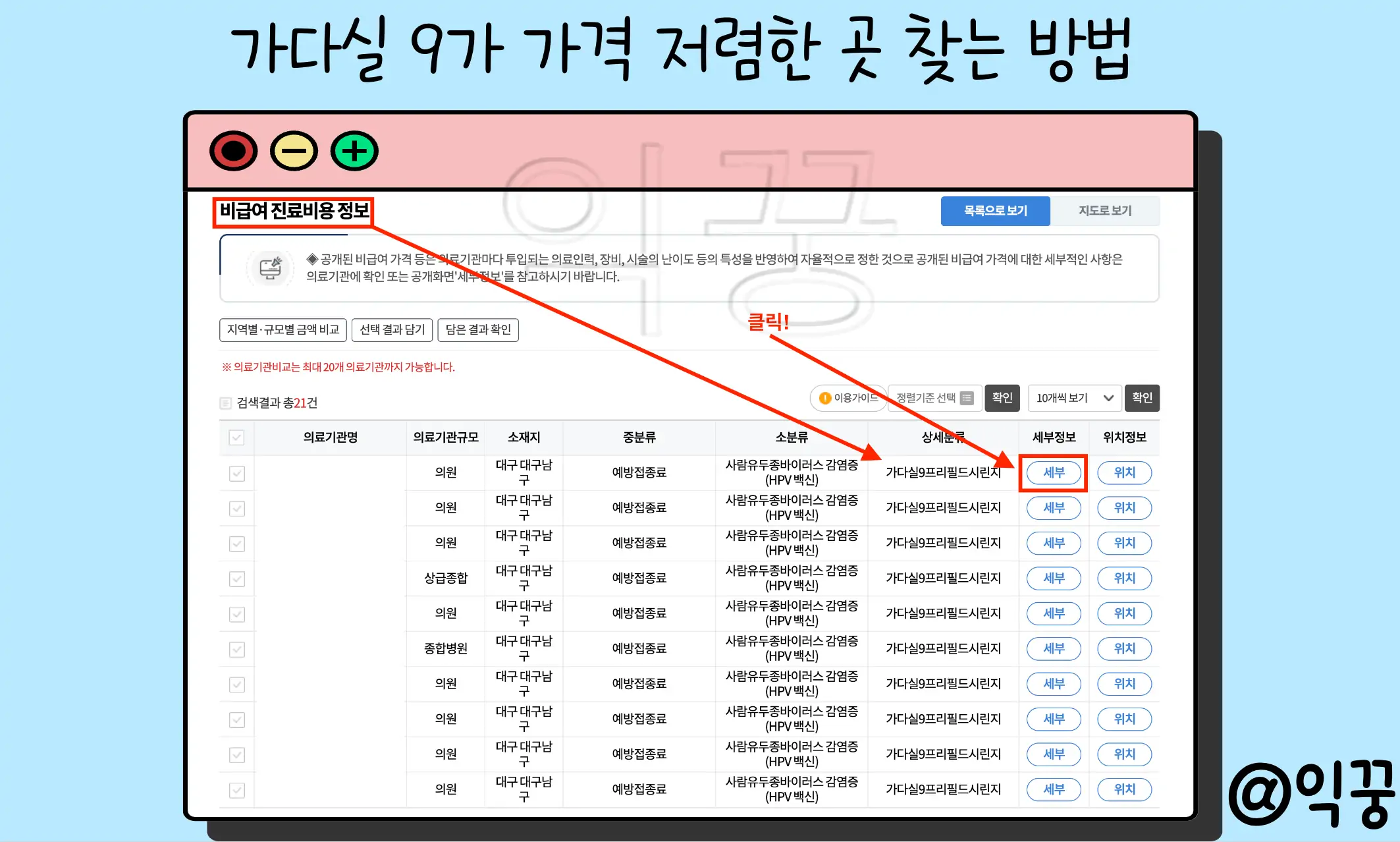This screenshot has height=842, width=1400.
Task: Click the red record circle icon
Action: (234, 151)
